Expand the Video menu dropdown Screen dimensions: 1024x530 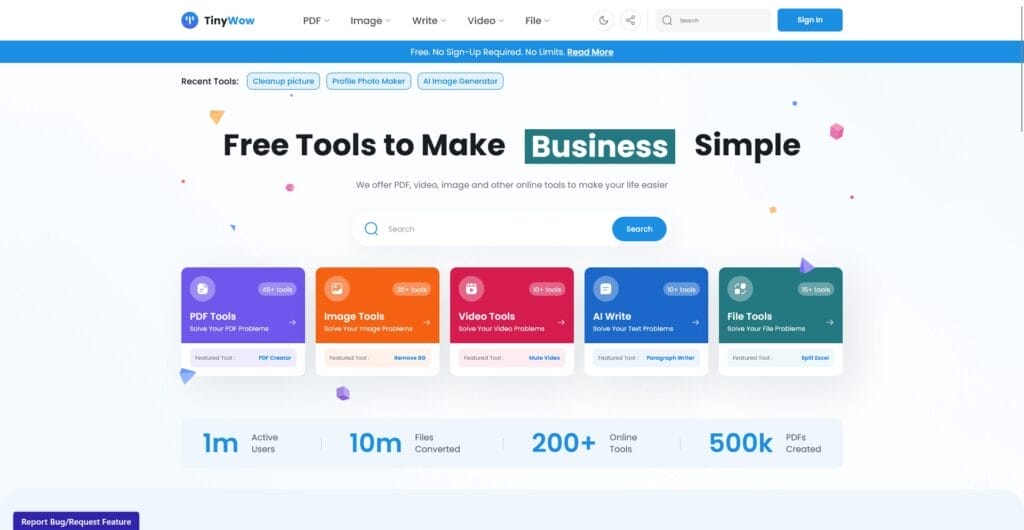point(485,20)
